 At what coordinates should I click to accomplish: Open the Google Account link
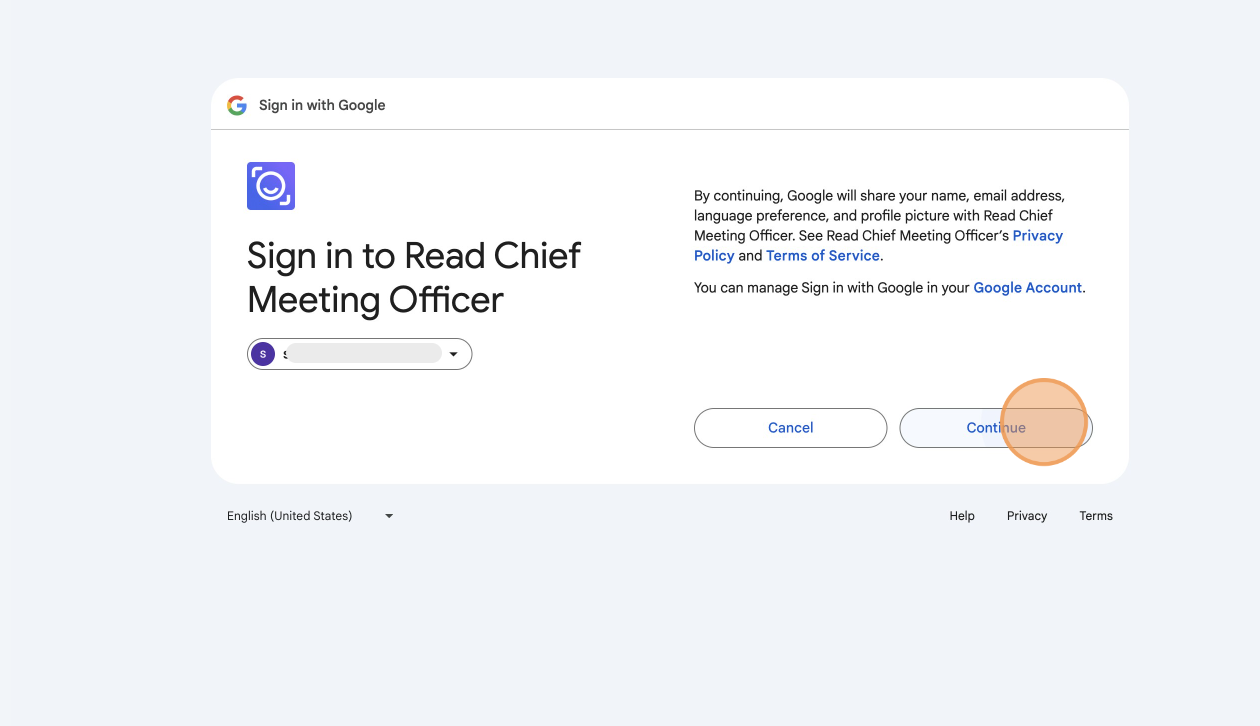[1027, 288]
